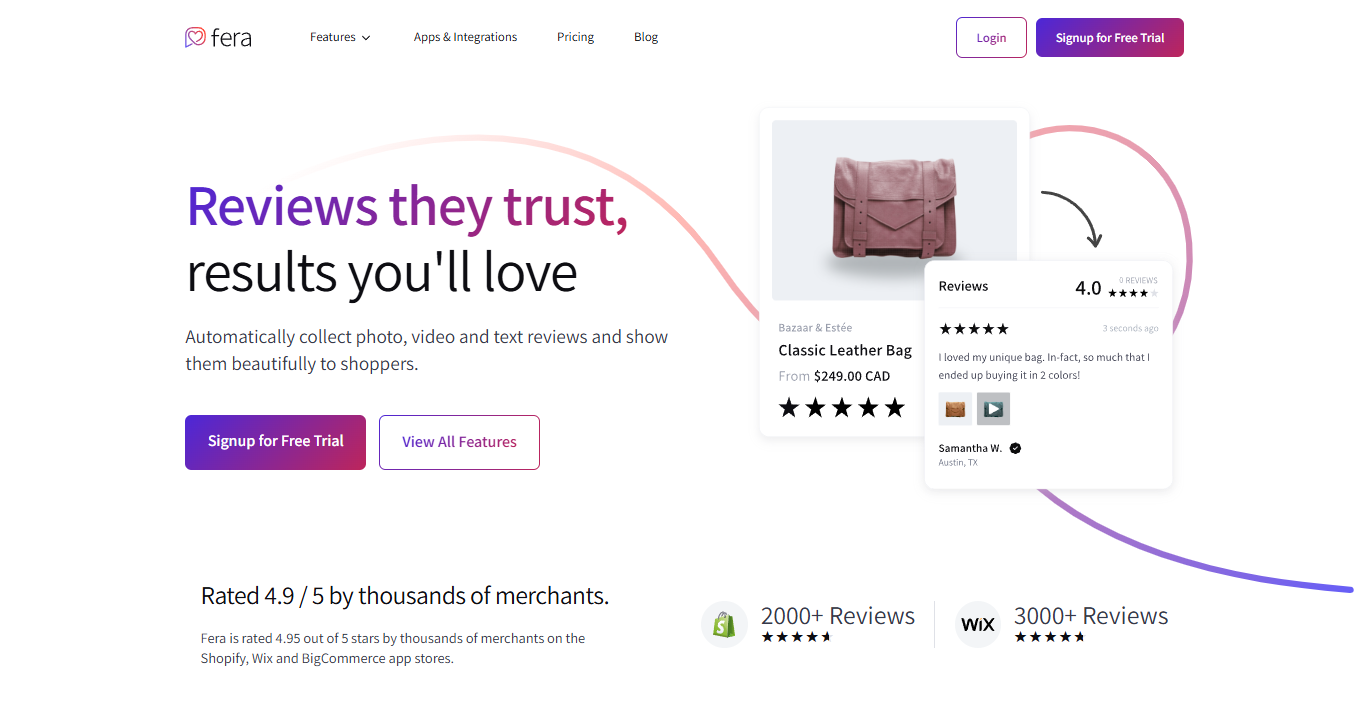The height and width of the screenshot is (719, 1361).
Task: Click the 4.0 star rating in Reviews card
Action: tap(1133, 293)
